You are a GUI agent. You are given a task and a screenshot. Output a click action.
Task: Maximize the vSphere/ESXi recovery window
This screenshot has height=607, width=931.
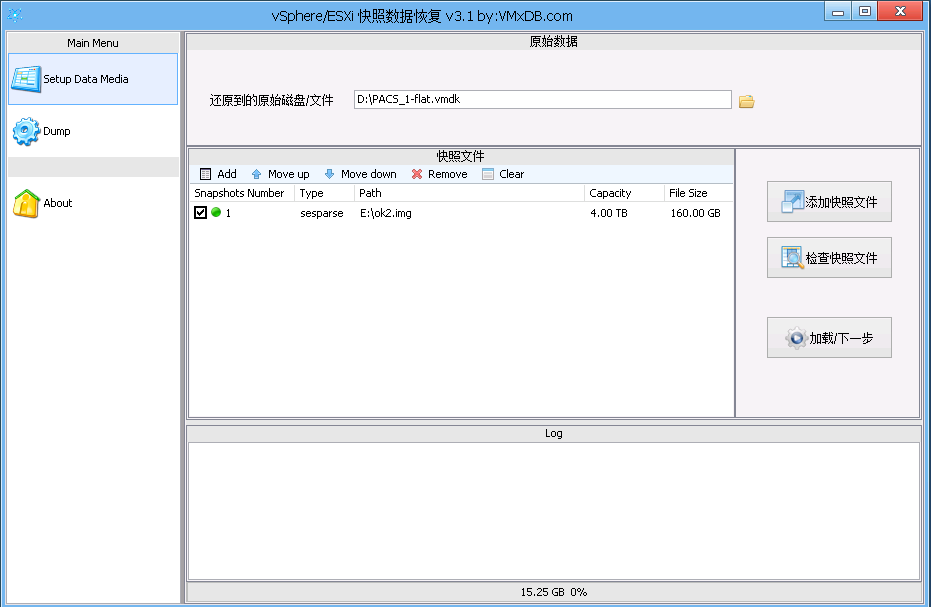point(864,11)
